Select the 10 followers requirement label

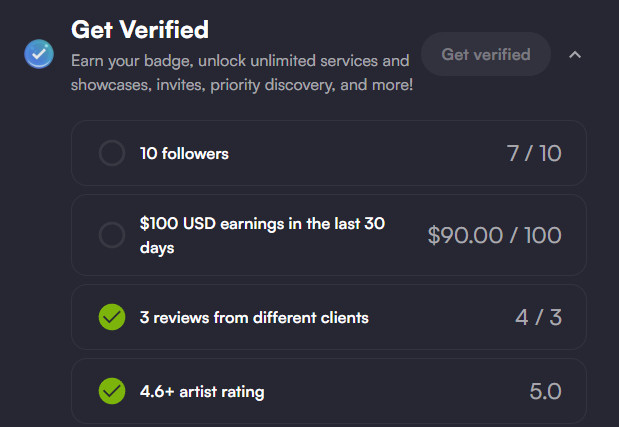coord(184,154)
